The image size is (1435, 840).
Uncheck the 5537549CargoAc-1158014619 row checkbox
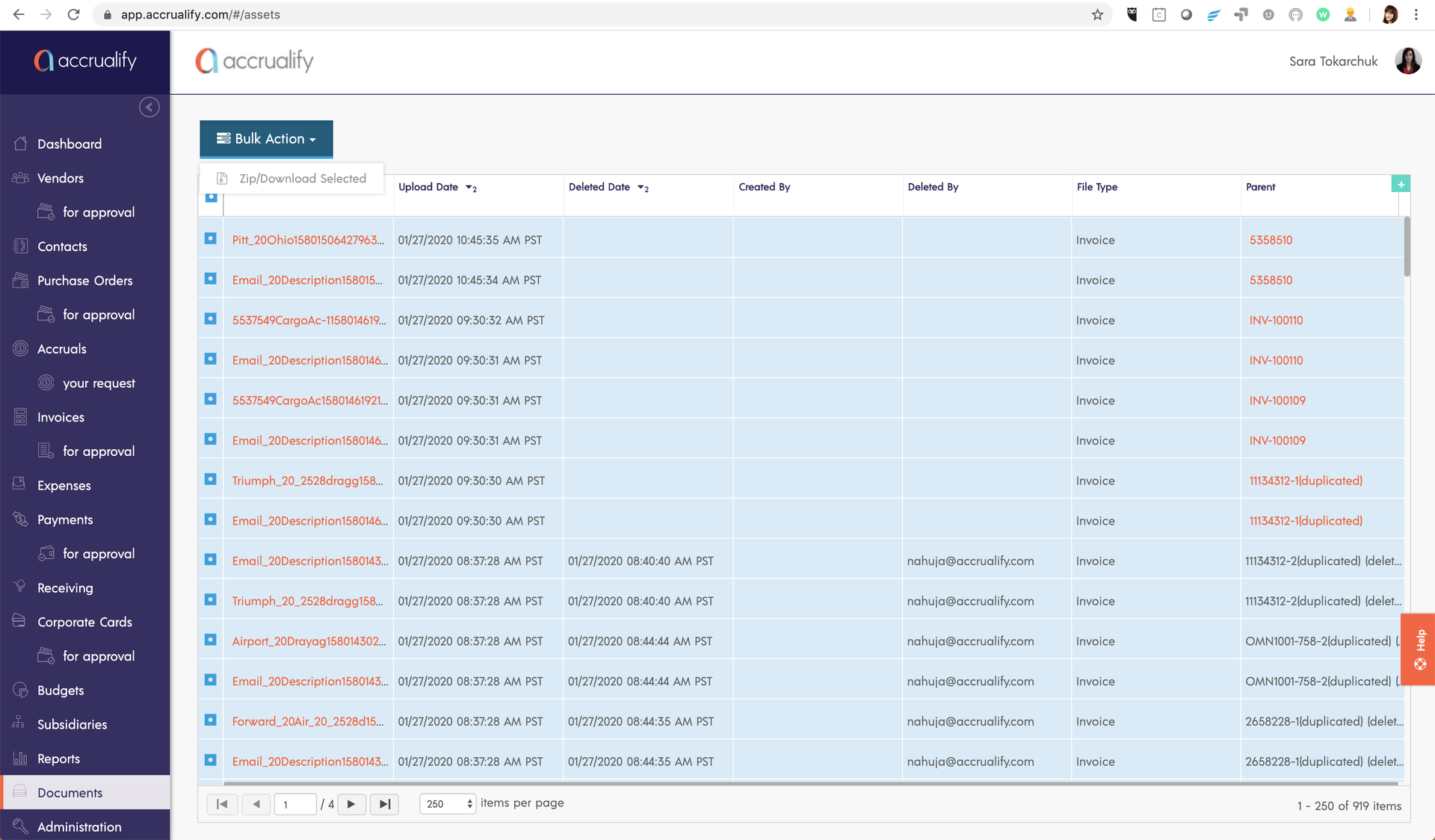[211, 319]
